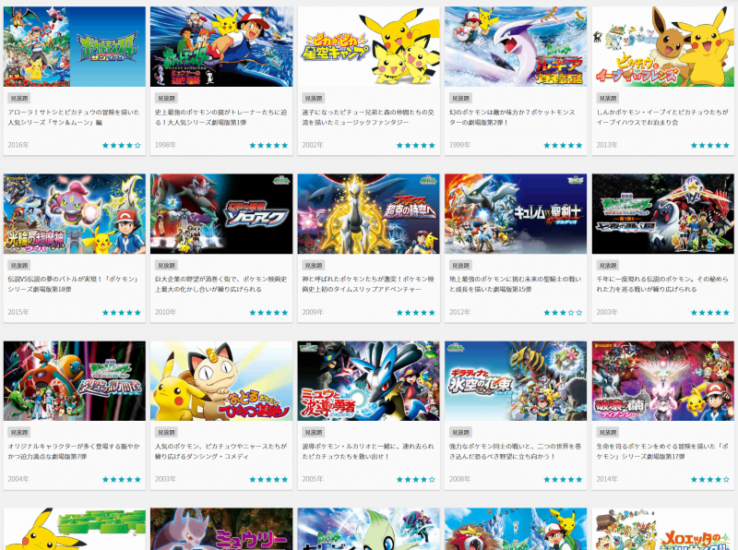Viewport: 738px width, 550px height.
Task: Click the 2008年 year label
Action: coord(460,479)
